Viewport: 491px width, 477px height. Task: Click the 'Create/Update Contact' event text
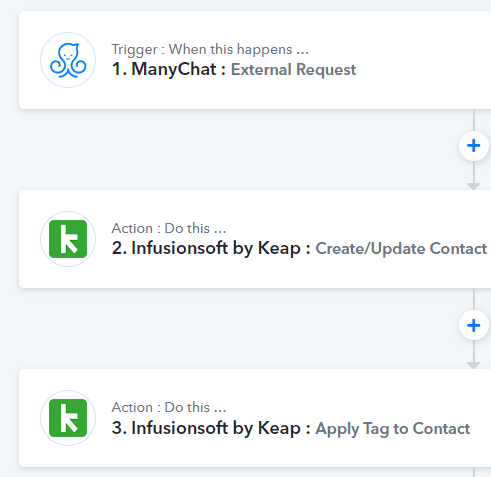click(401, 249)
